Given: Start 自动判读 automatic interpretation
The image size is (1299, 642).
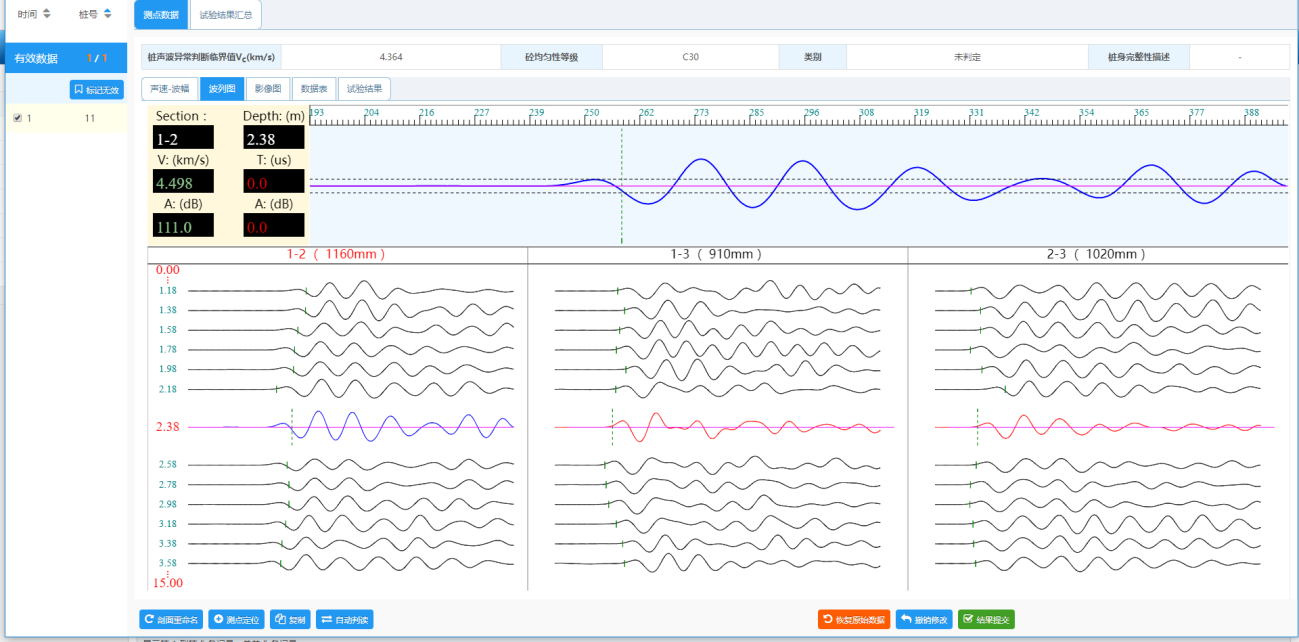Looking at the screenshot, I should point(344,620).
